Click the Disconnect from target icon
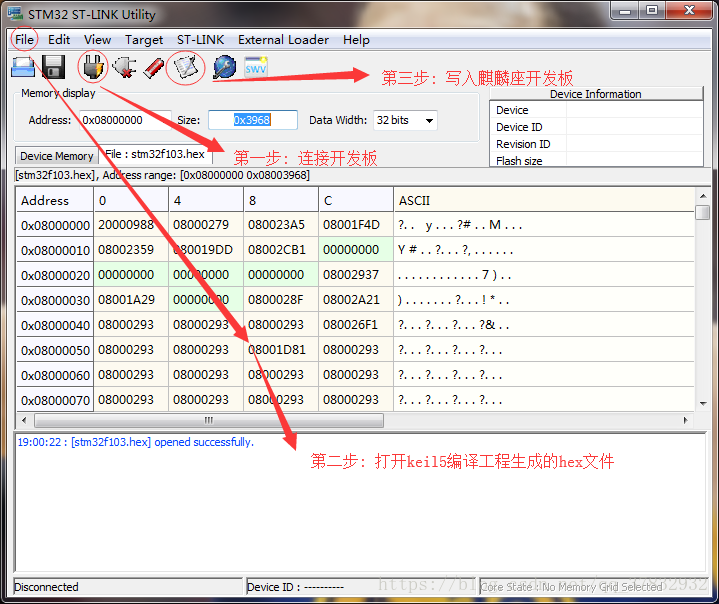719x604 pixels. point(124,67)
